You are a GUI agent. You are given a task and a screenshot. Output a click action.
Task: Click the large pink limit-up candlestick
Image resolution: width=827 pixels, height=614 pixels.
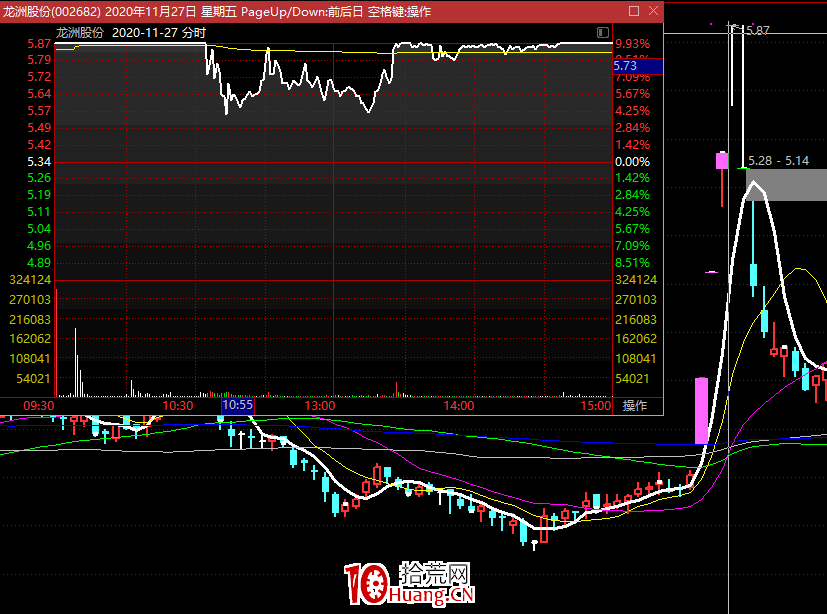(x=701, y=411)
